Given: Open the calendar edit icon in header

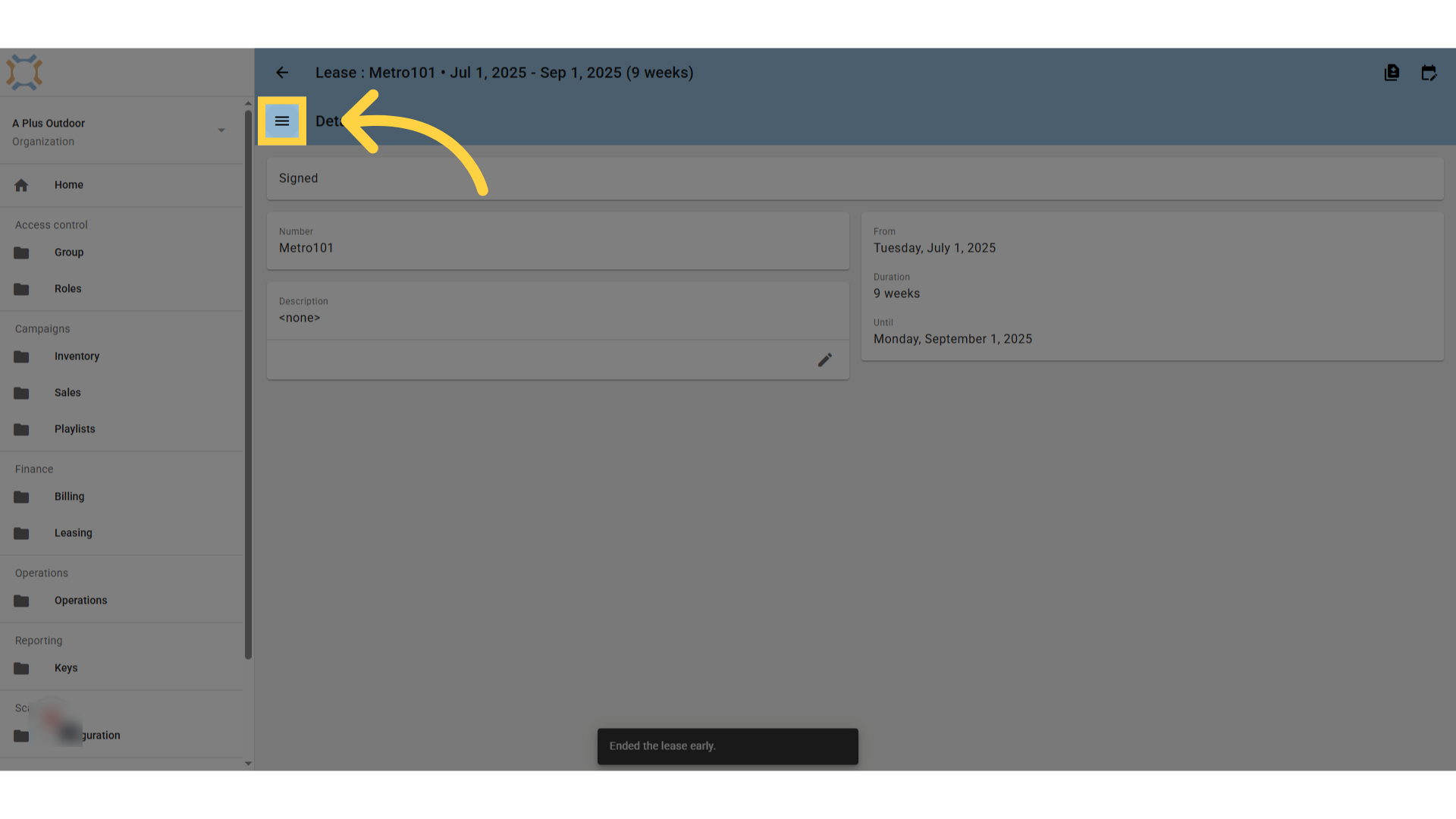Looking at the screenshot, I should coord(1429,73).
